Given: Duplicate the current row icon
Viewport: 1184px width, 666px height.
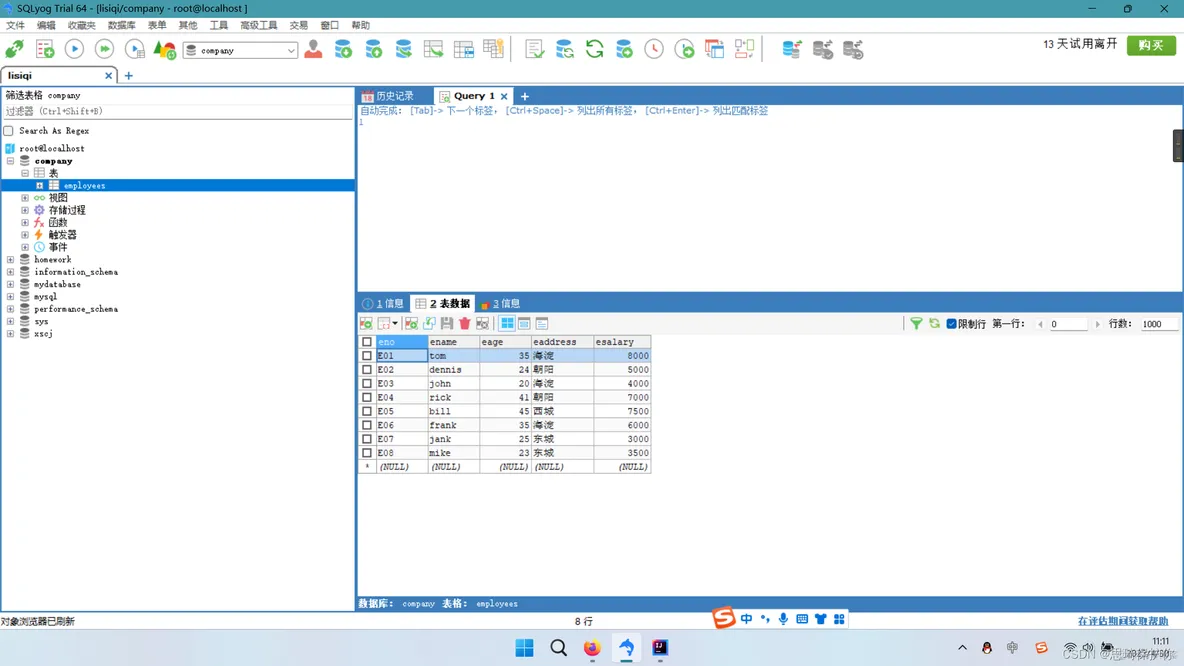Looking at the screenshot, I should click(429, 324).
